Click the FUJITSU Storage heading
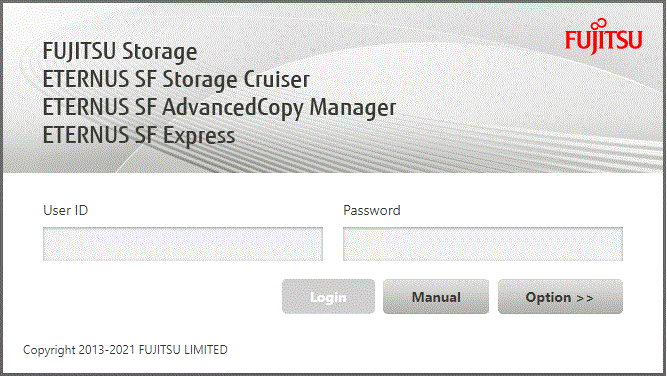 [120, 51]
